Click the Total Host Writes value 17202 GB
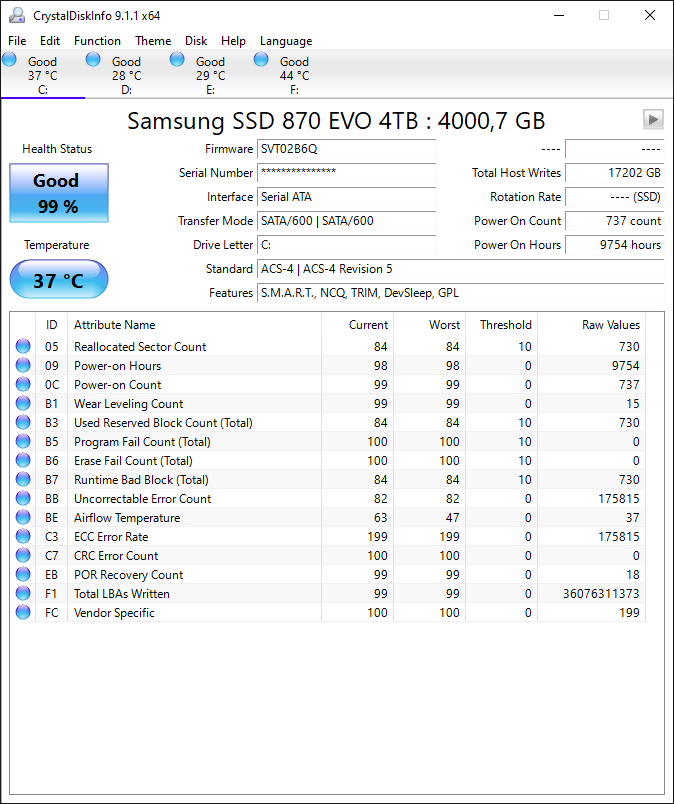 pos(614,173)
